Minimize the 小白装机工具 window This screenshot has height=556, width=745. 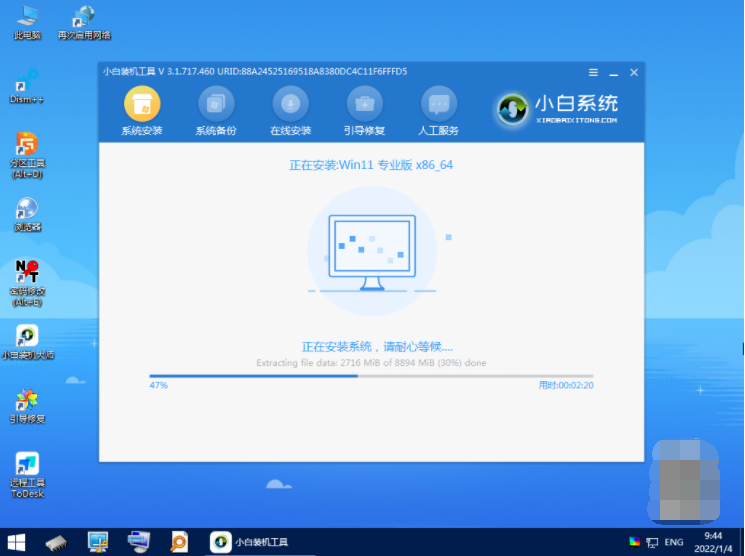[x=613, y=72]
